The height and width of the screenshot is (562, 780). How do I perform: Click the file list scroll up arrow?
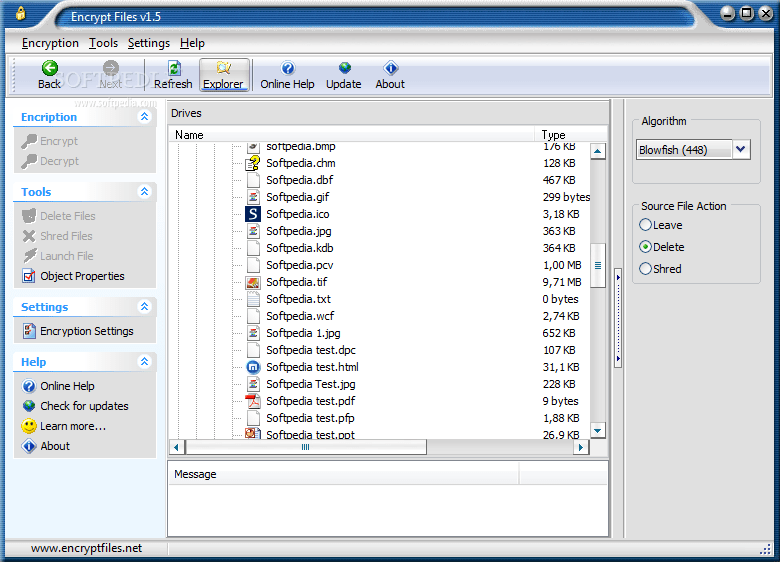(598, 151)
